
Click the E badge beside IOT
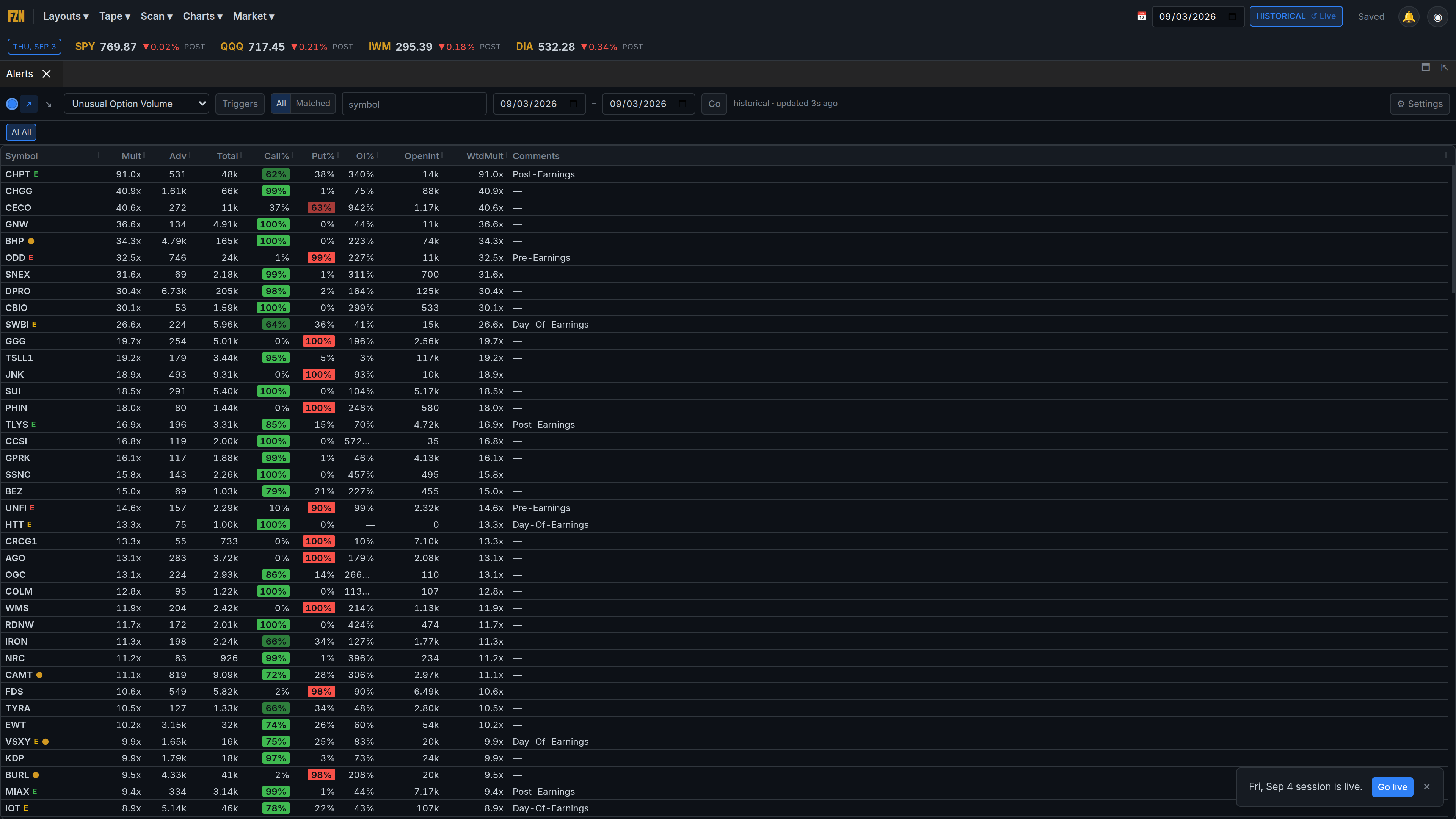pyautogui.click(x=26, y=808)
